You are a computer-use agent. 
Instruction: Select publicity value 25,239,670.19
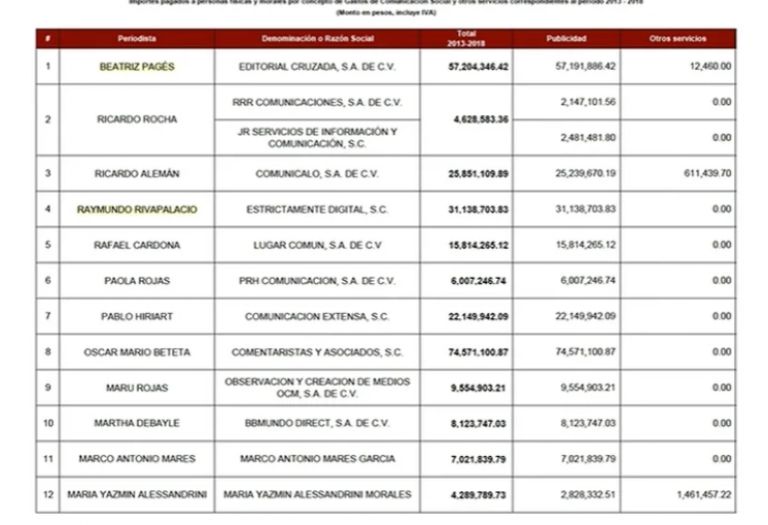click(585, 173)
